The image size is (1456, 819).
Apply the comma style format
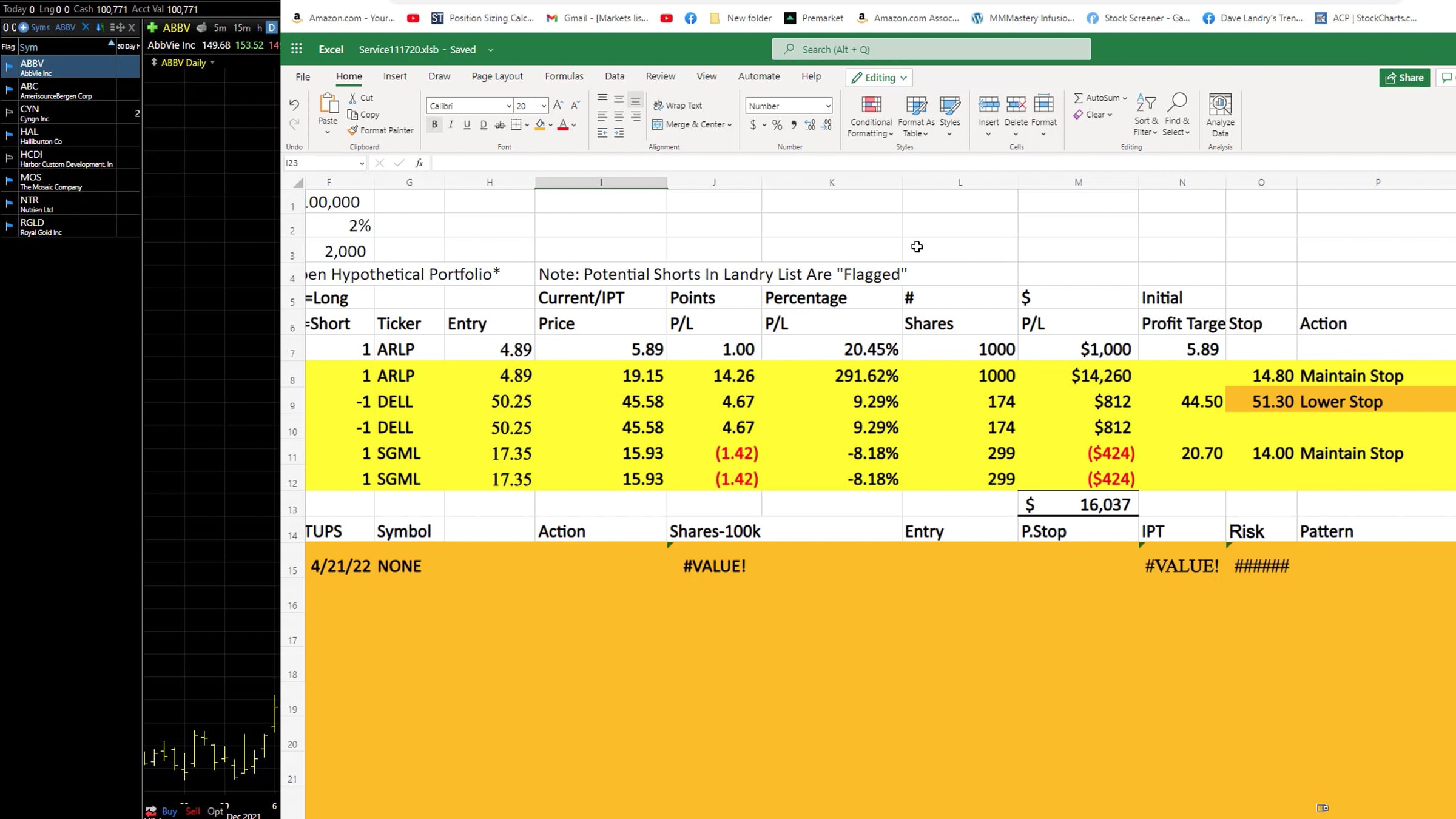click(x=794, y=124)
